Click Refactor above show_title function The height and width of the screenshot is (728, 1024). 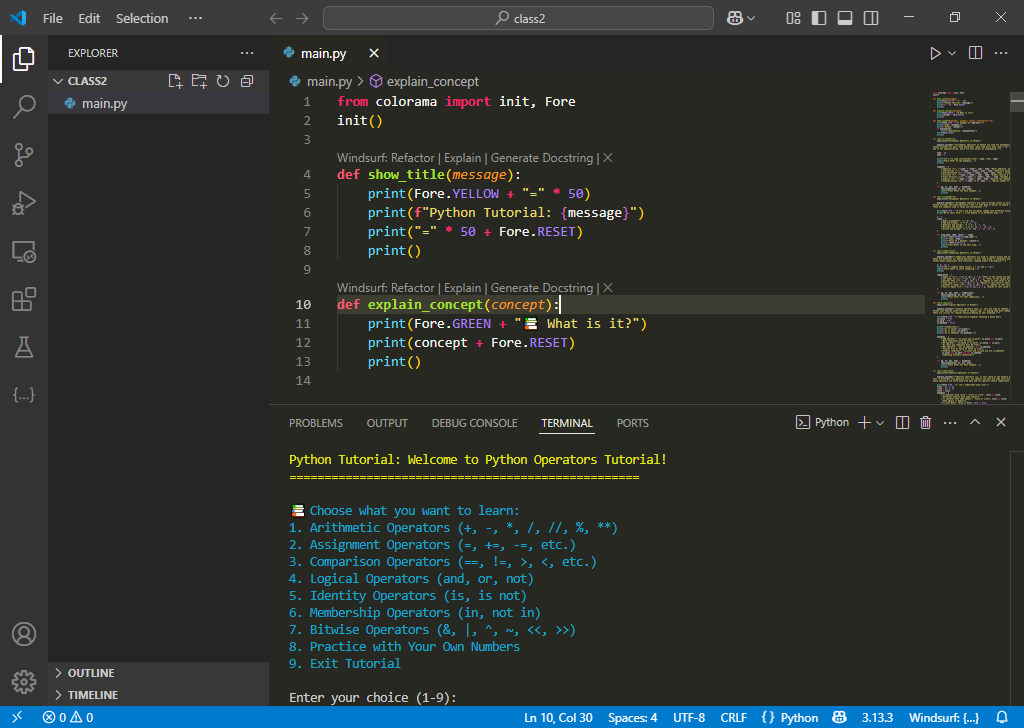pos(412,158)
